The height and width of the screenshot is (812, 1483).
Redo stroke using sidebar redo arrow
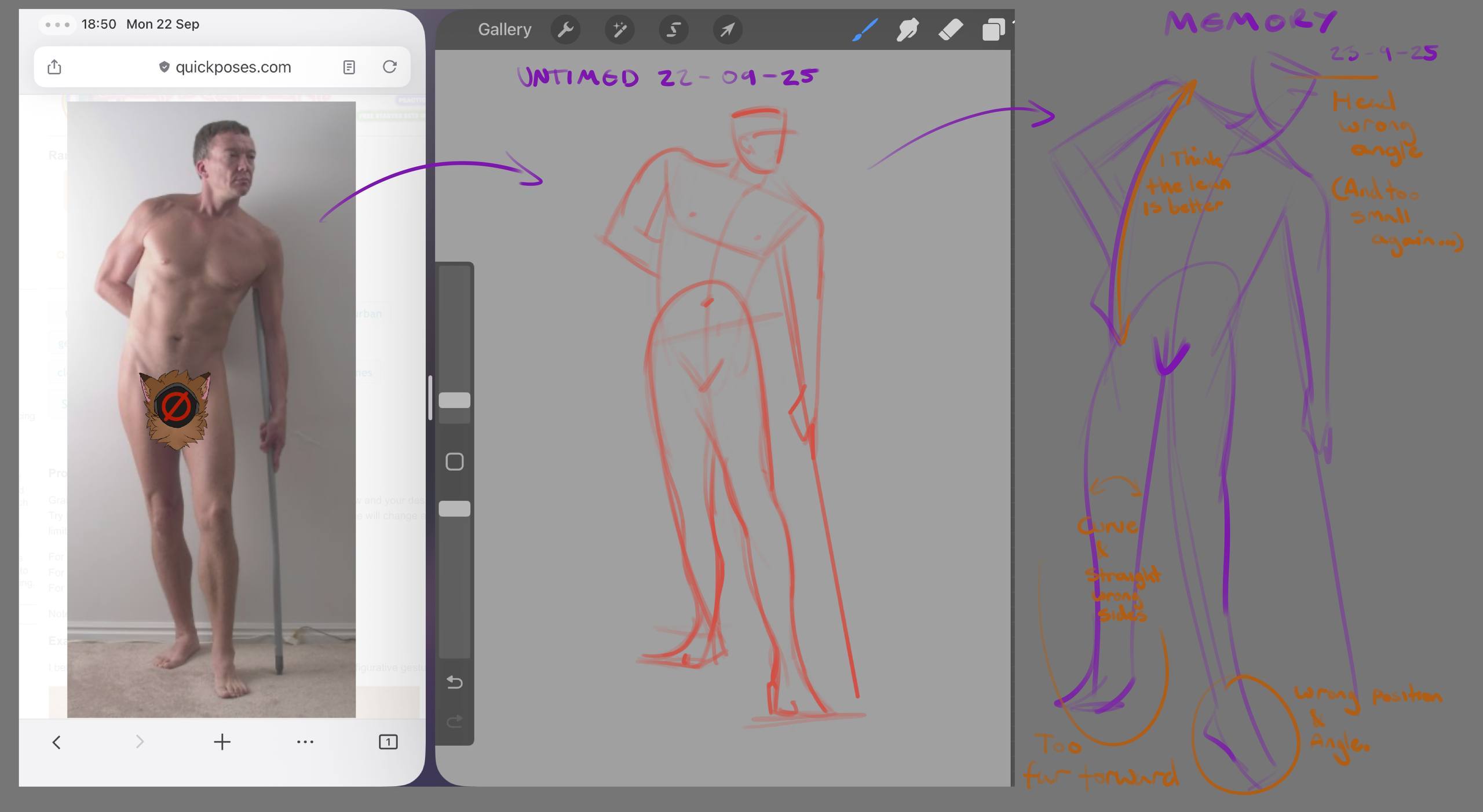point(454,721)
